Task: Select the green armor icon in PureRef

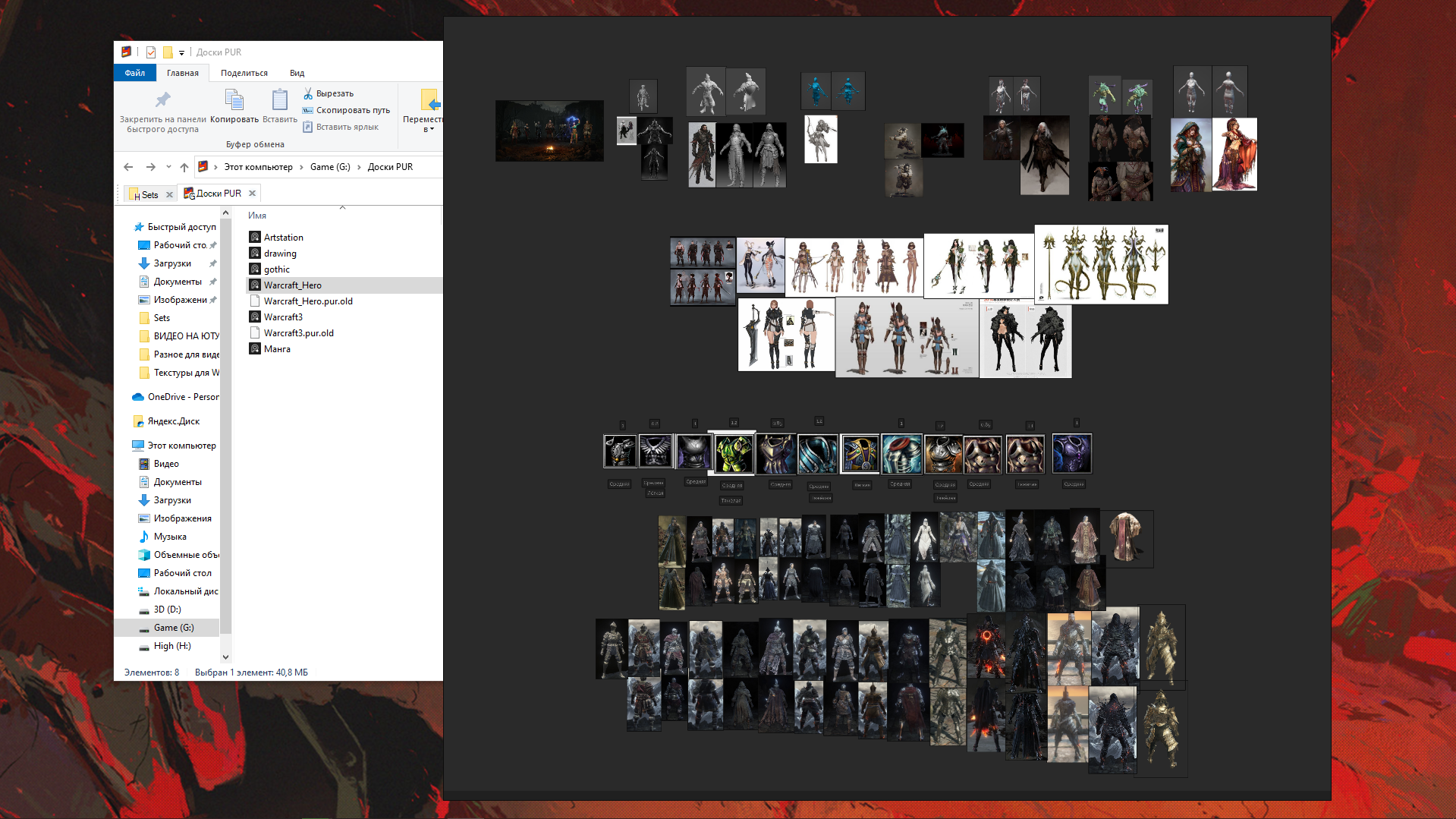Action: [734, 453]
